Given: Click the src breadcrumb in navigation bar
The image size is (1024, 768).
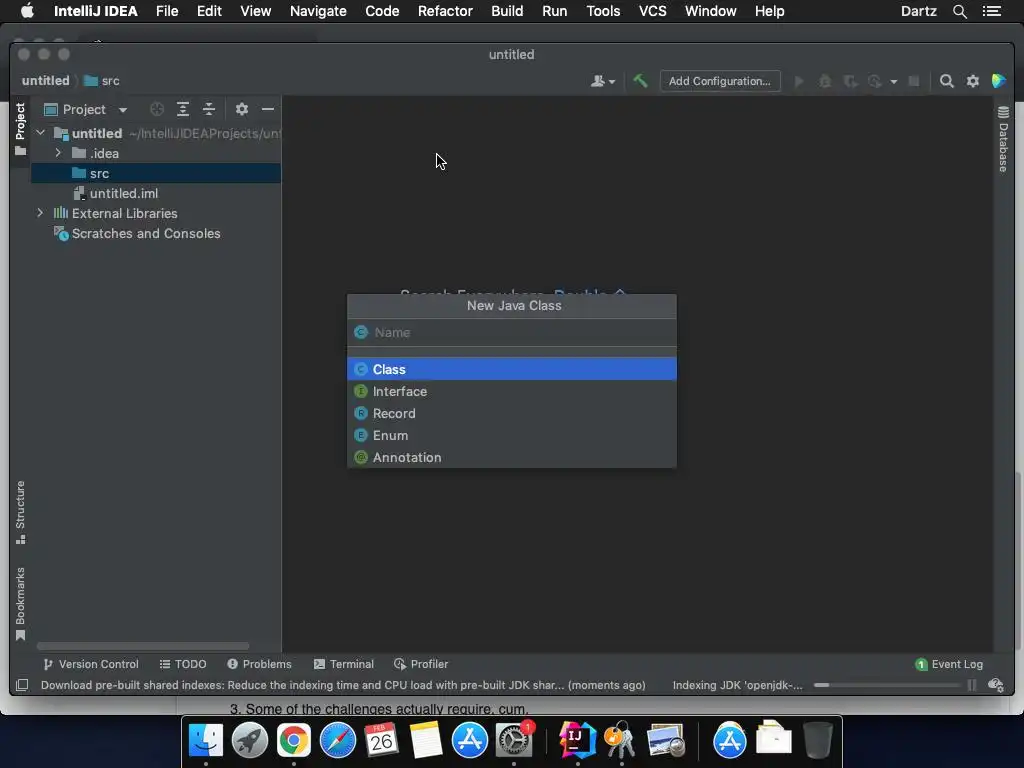Looking at the screenshot, I should click(103, 80).
